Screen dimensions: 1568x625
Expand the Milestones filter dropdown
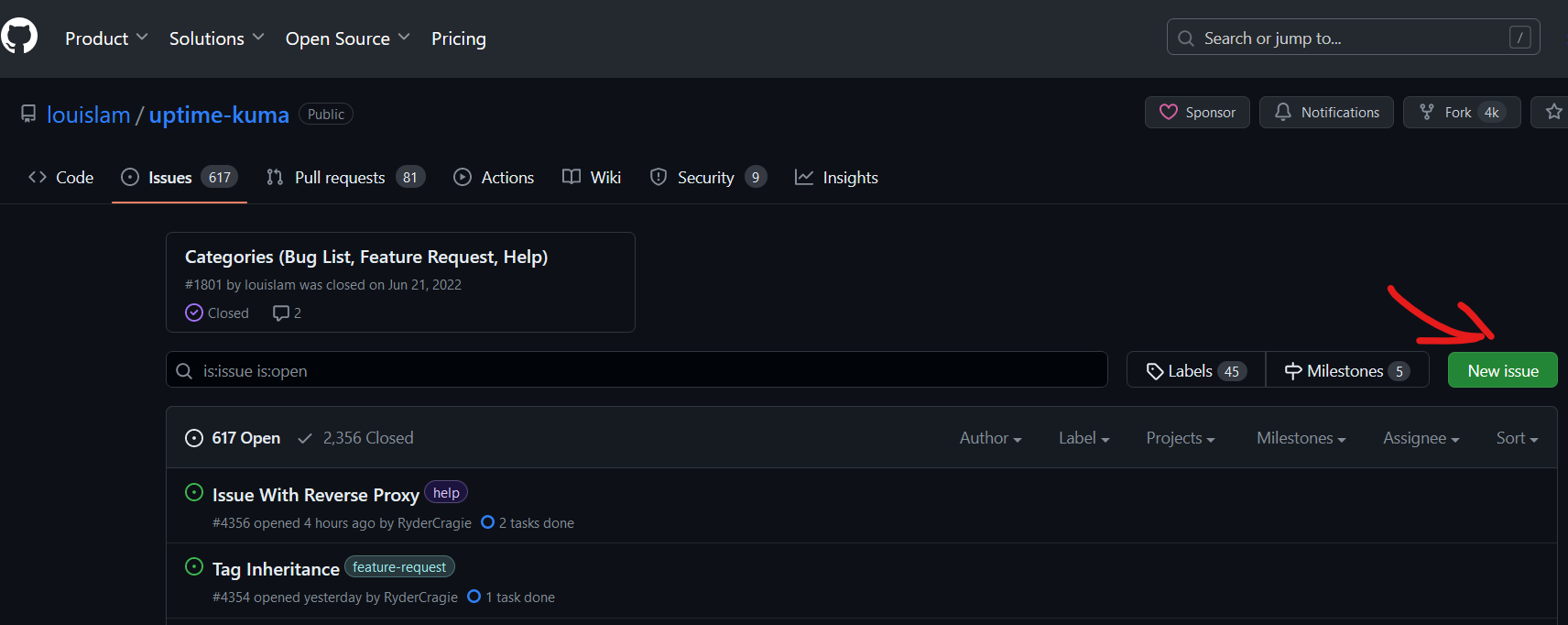point(1301,438)
